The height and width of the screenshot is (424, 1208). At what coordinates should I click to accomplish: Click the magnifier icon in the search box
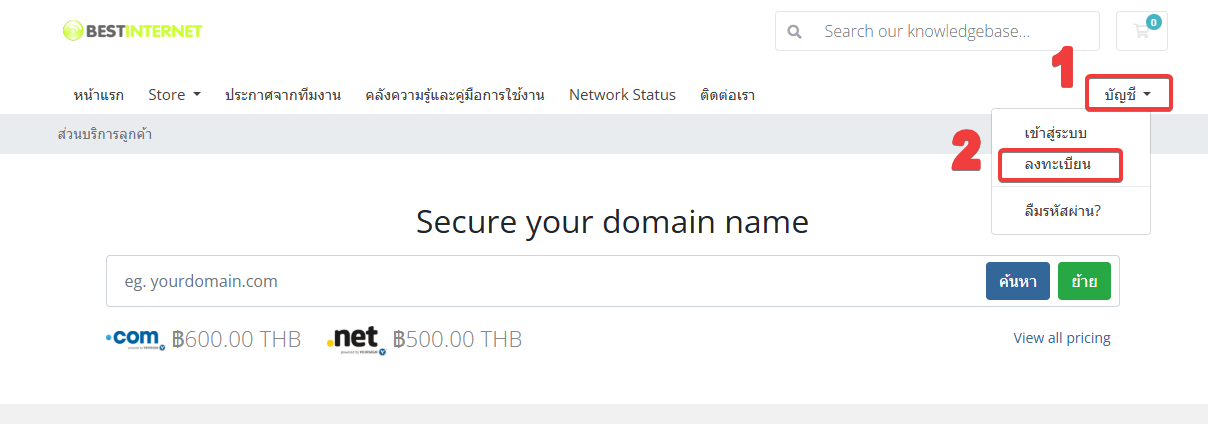coord(795,31)
